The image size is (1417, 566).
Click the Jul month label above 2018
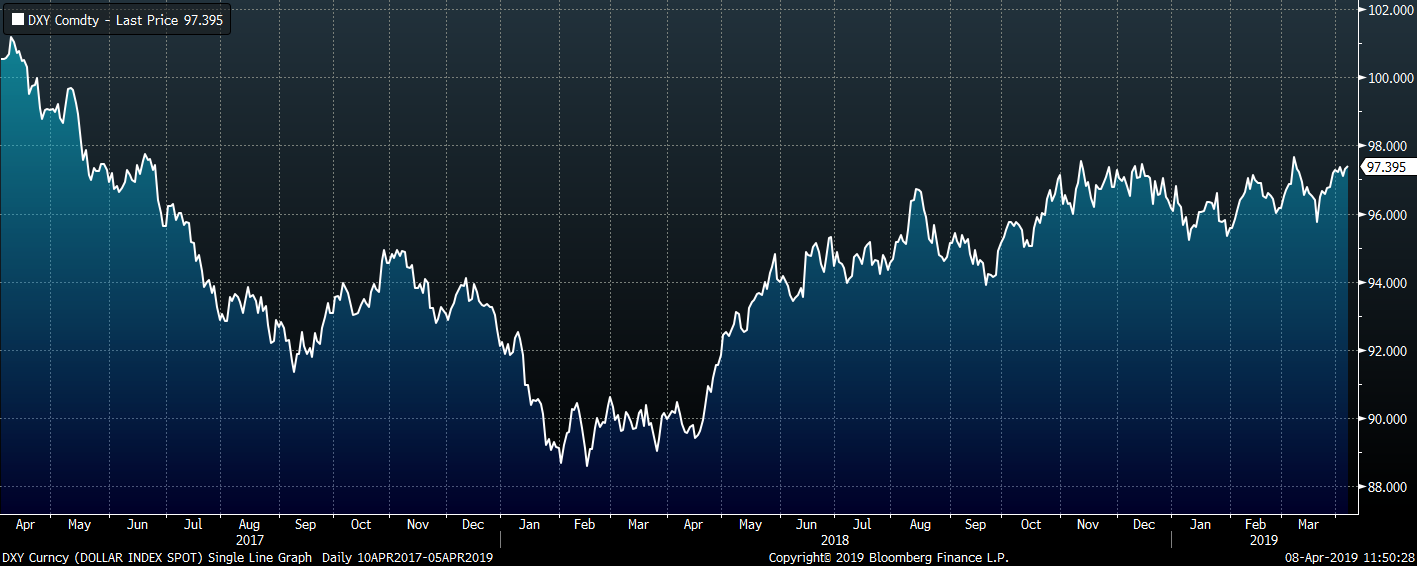862,524
